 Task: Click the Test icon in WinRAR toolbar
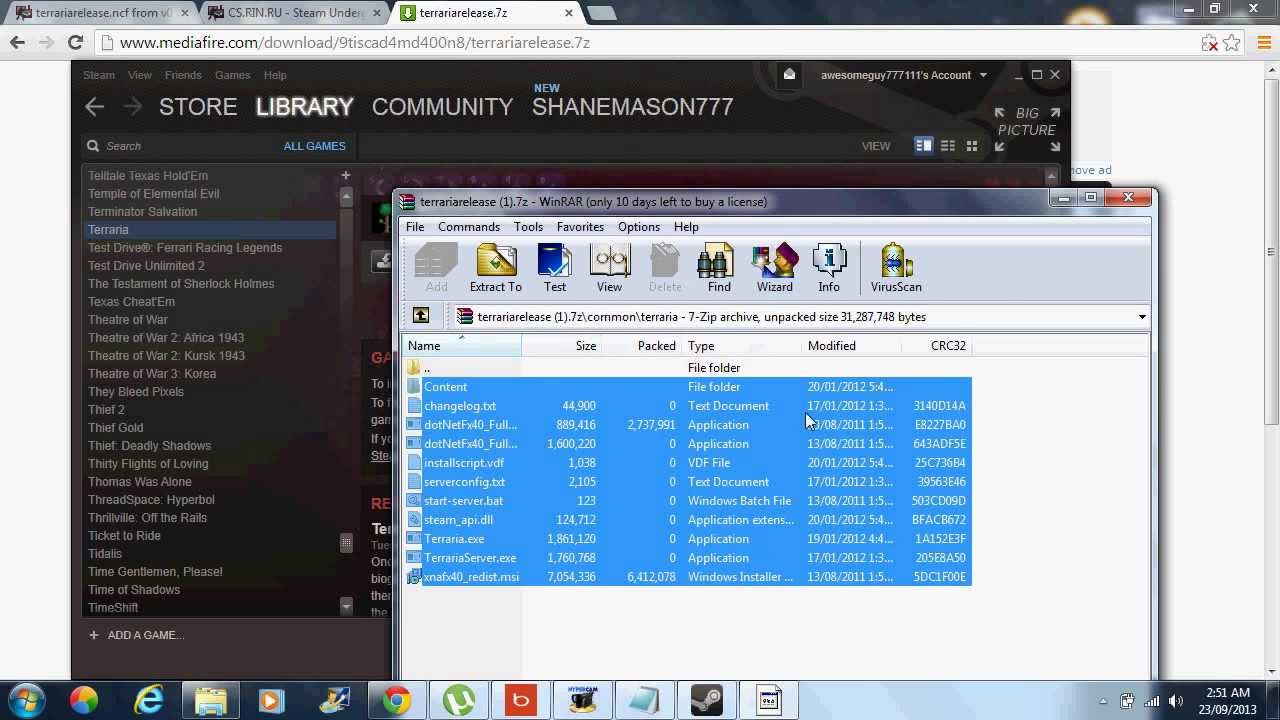(x=555, y=268)
